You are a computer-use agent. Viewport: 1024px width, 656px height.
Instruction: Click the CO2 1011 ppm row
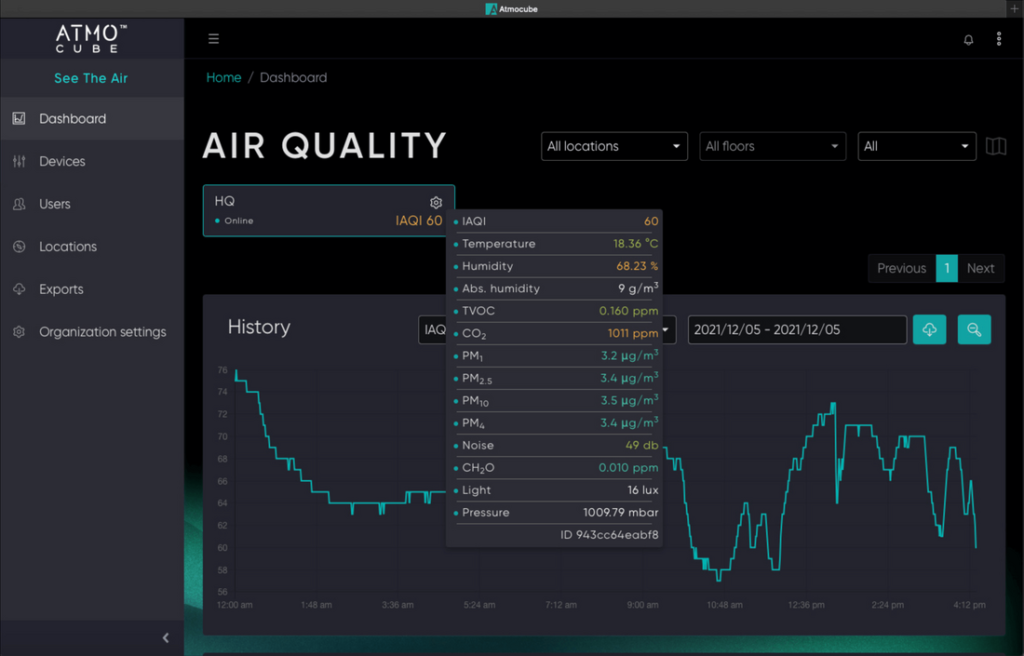(x=556, y=333)
